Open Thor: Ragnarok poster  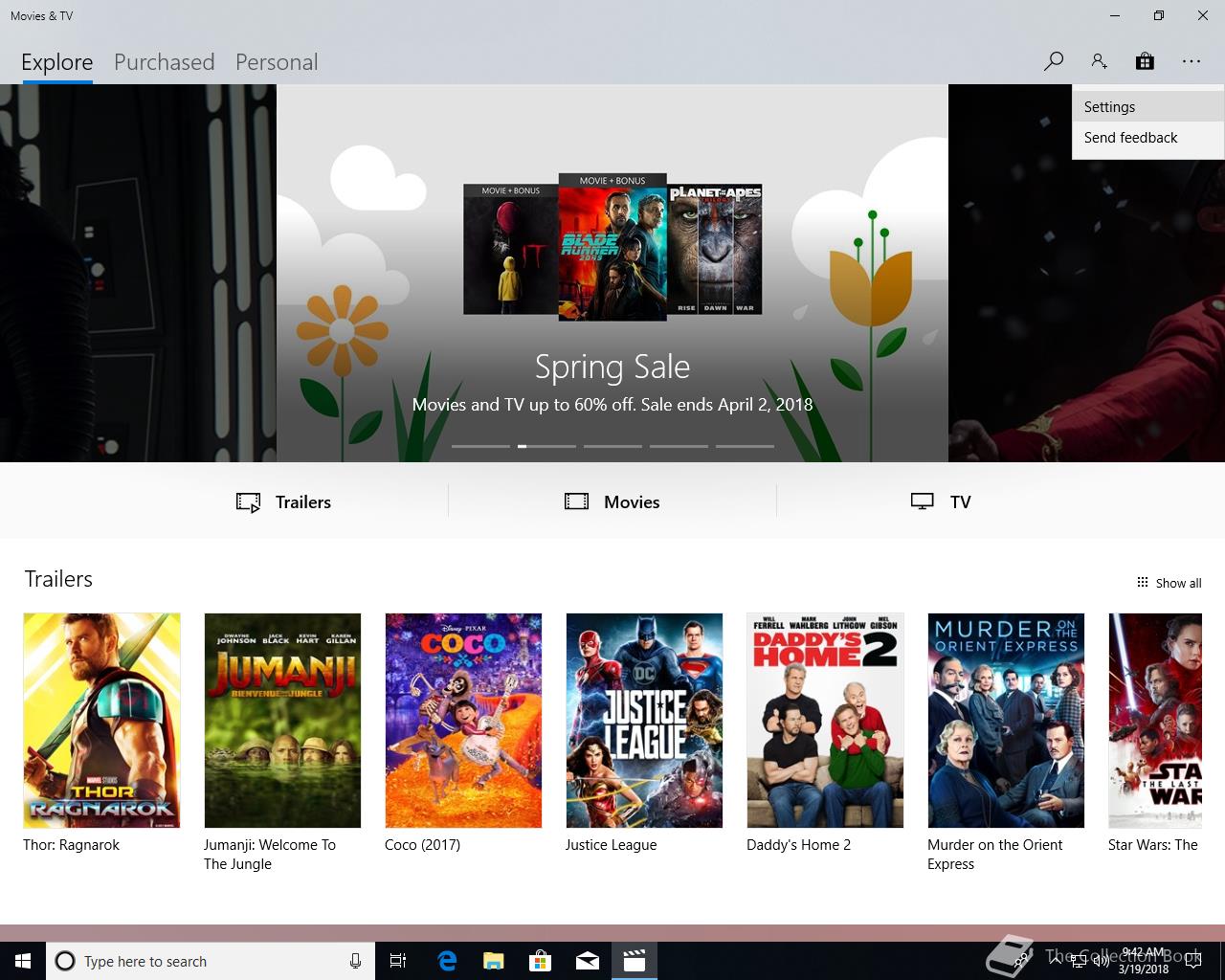(x=101, y=721)
